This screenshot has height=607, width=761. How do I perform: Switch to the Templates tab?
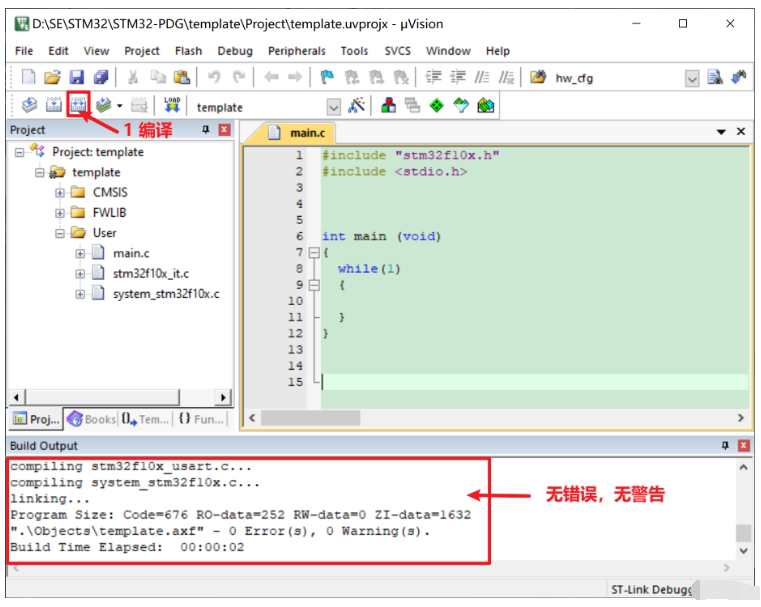tap(145, 419)
